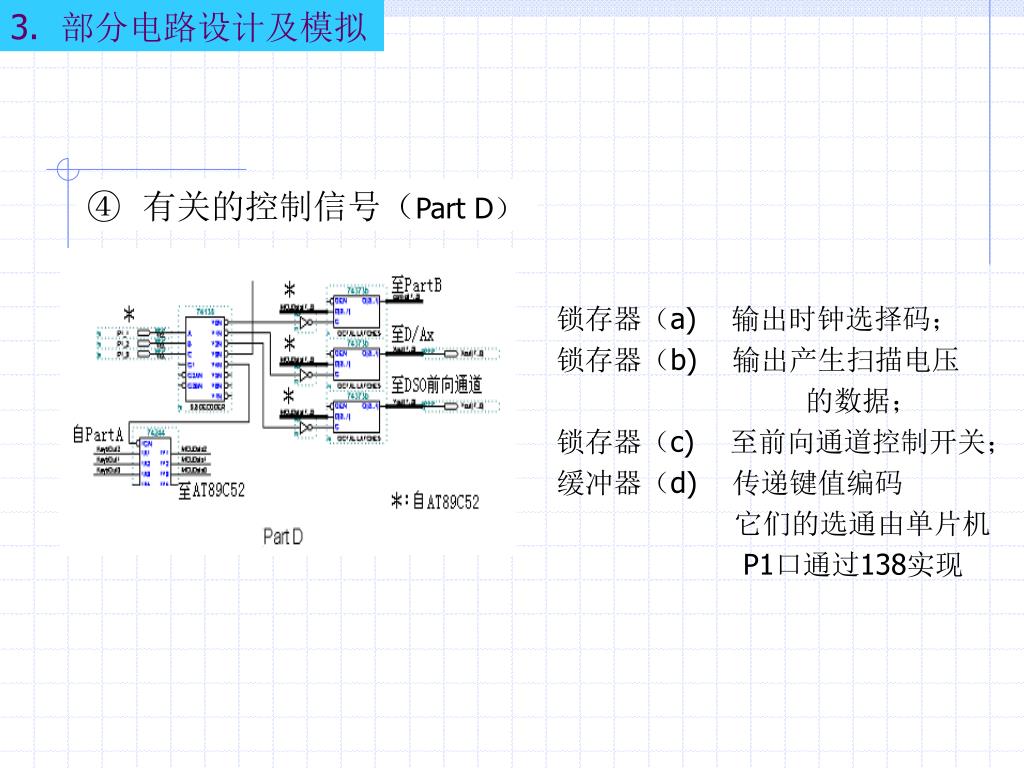Viewport: 1024px width, 768px height.
Task: Click the text "的数据;"
Action: click(854, 400)
